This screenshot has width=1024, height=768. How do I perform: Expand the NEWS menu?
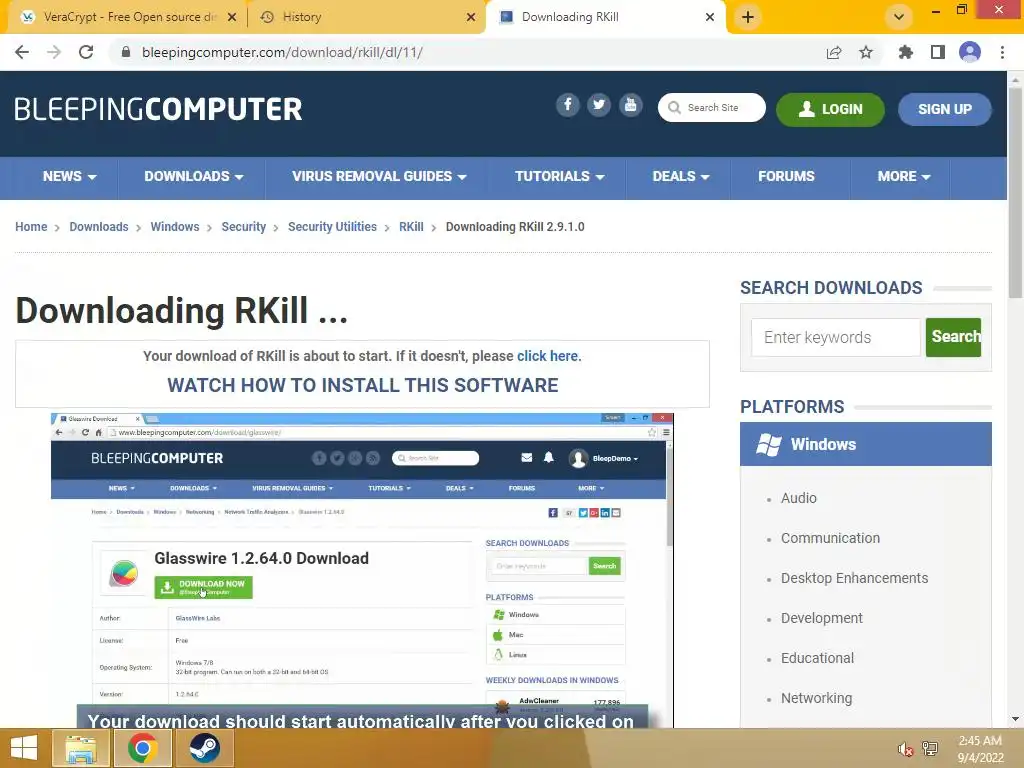click(69, 176)
